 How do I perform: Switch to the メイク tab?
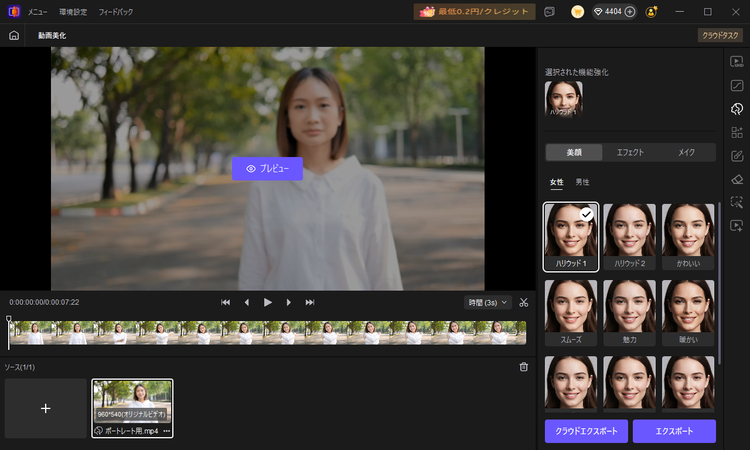coord(686,152)
